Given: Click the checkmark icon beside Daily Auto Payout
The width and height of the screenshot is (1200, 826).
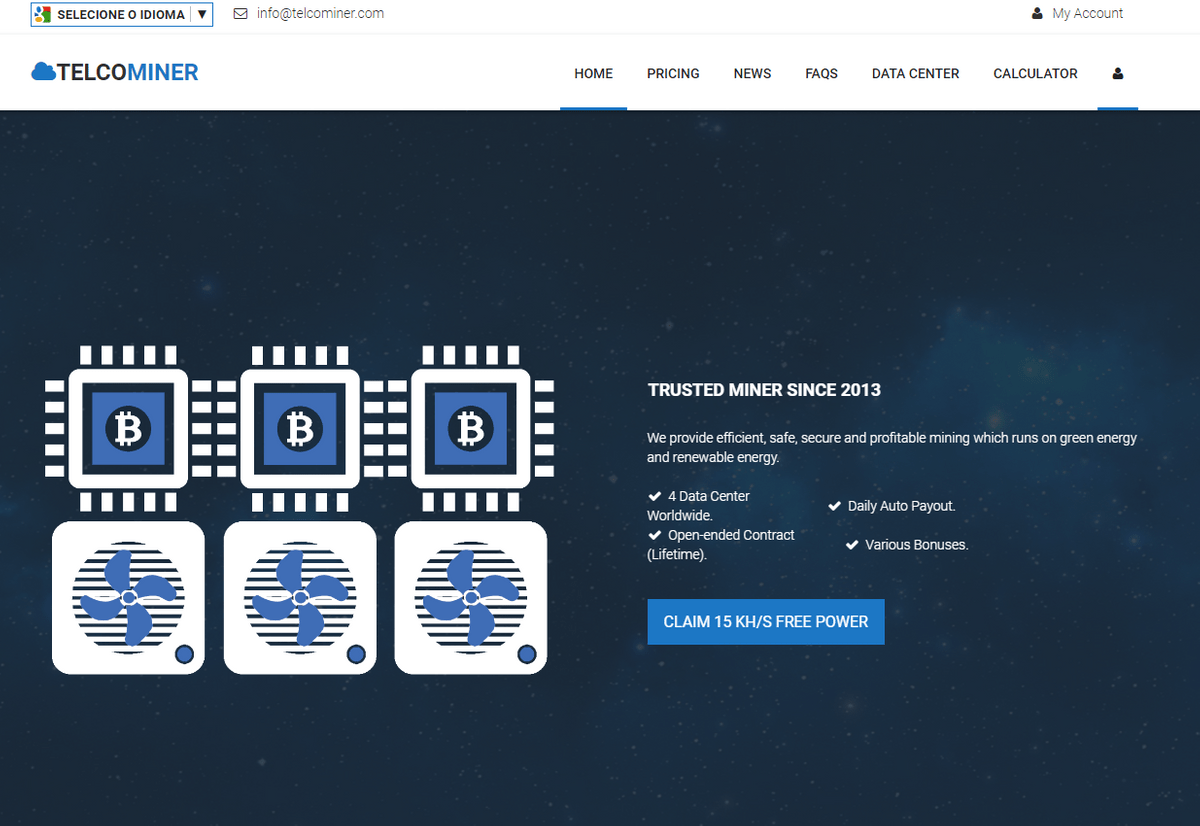Looking at the screenshot, I should (x=835, y=506).
